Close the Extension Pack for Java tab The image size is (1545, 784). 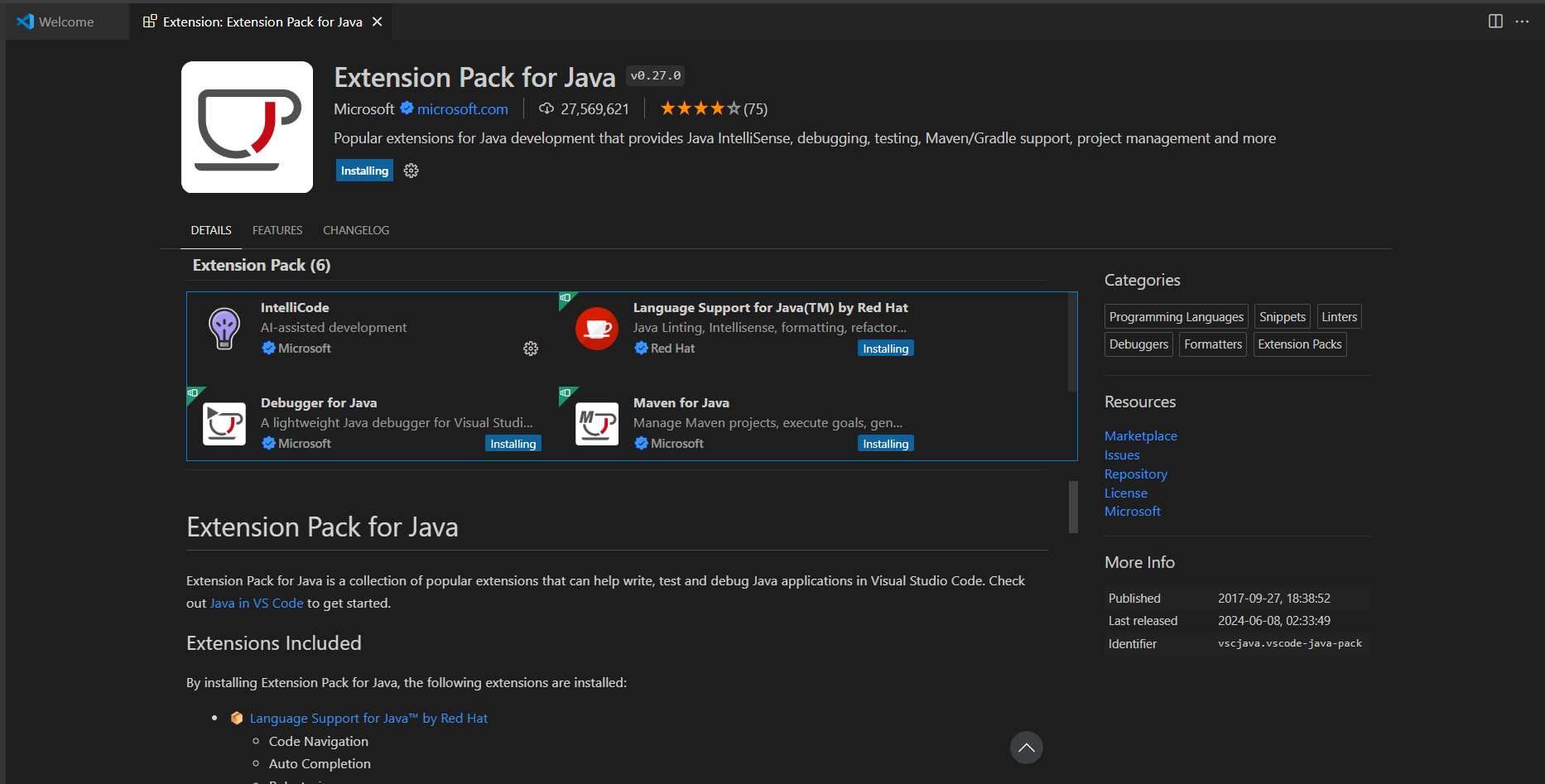click(378, 22)
